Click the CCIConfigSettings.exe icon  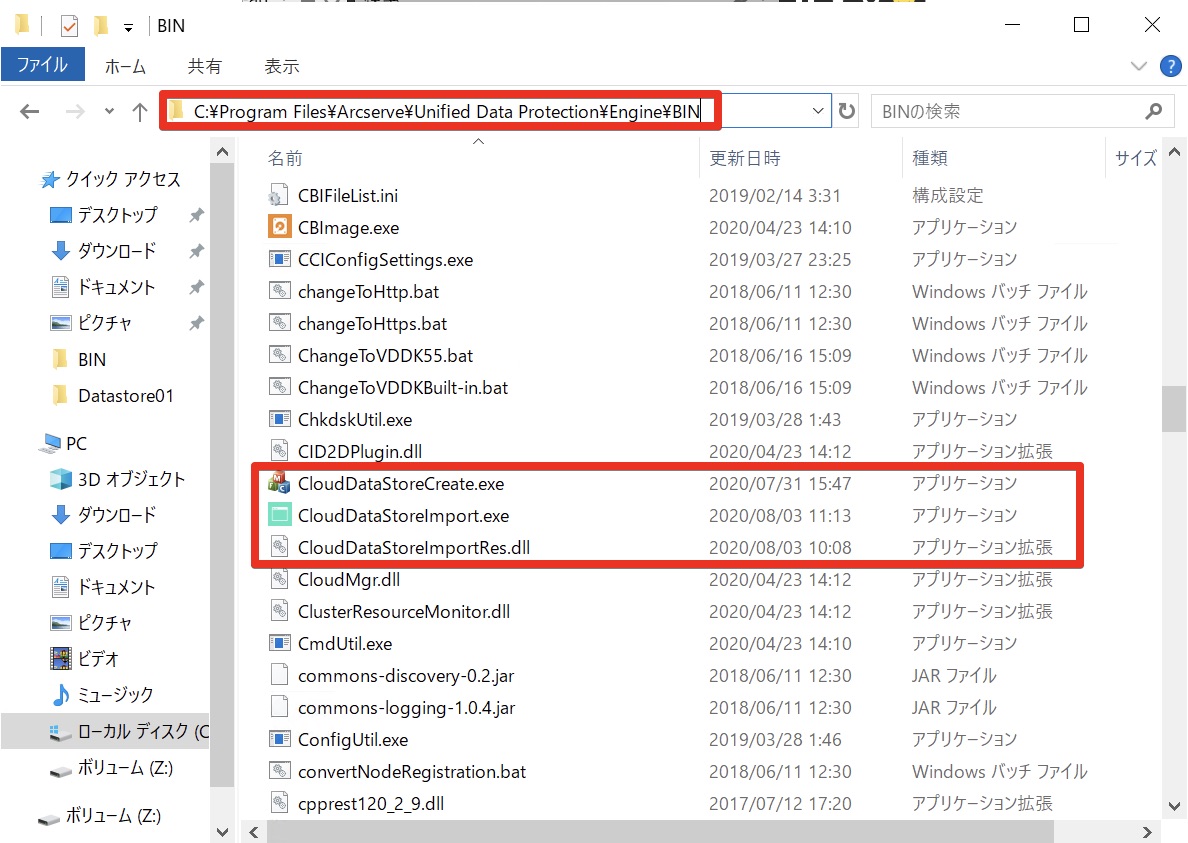point(279,260)
